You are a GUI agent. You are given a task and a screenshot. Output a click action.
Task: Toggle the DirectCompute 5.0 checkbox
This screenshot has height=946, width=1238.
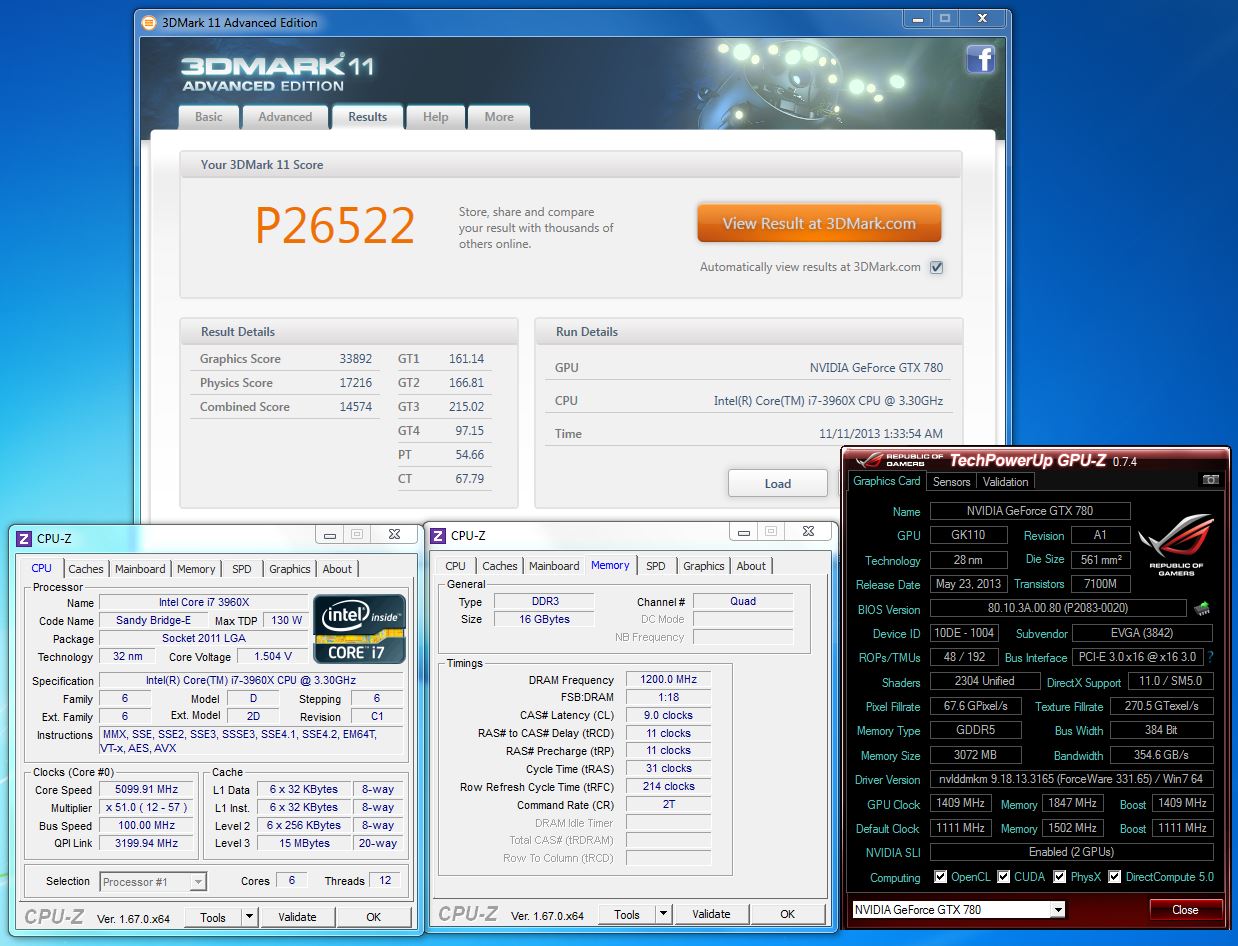(1114, 877)
